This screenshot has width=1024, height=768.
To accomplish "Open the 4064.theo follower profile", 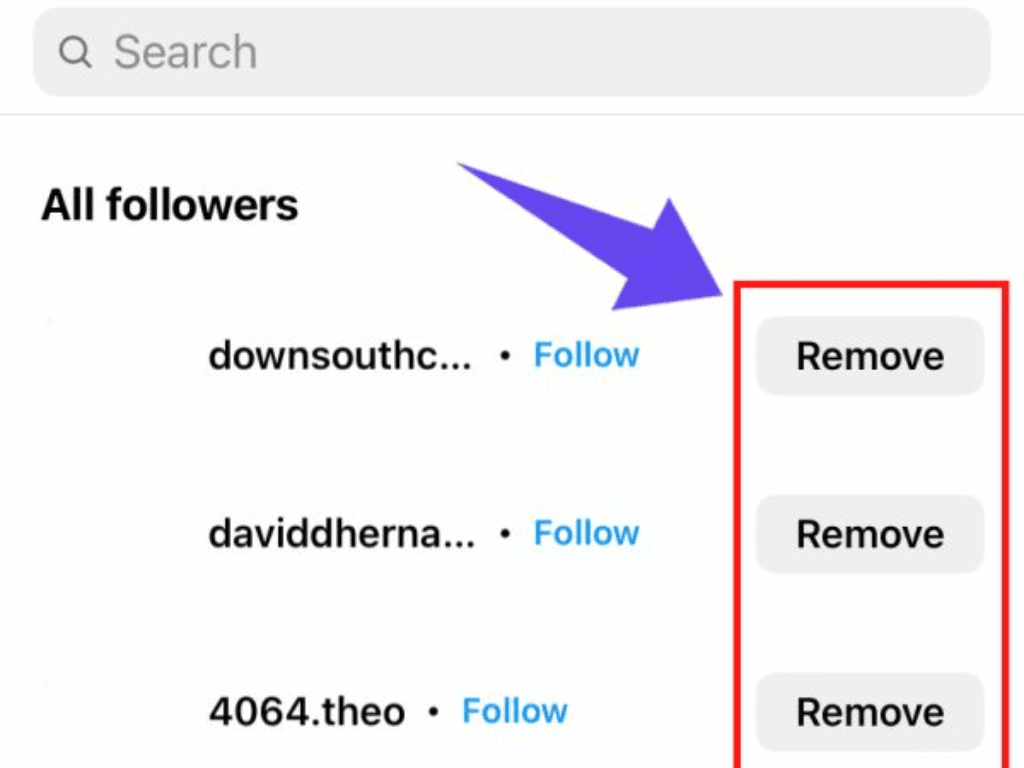I will (307, 712).
